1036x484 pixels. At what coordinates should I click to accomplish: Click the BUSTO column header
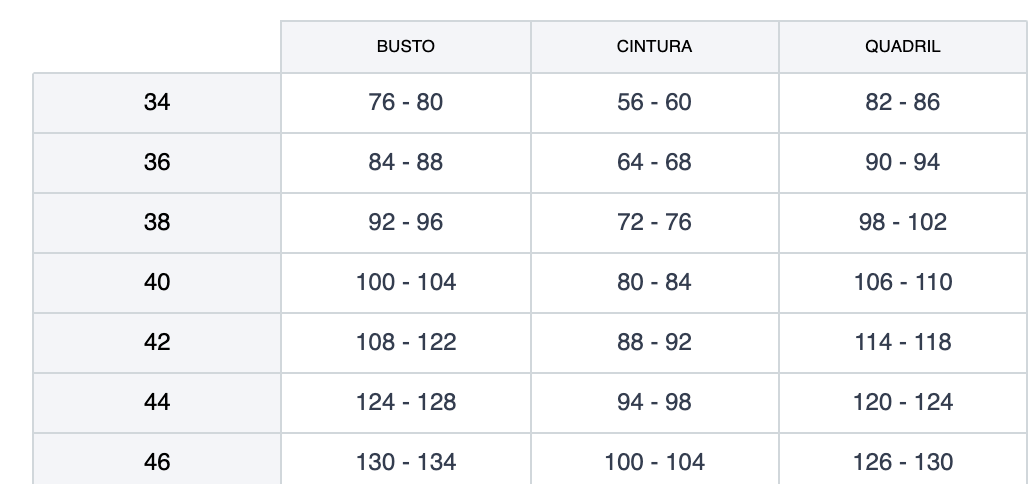point(405,47)
